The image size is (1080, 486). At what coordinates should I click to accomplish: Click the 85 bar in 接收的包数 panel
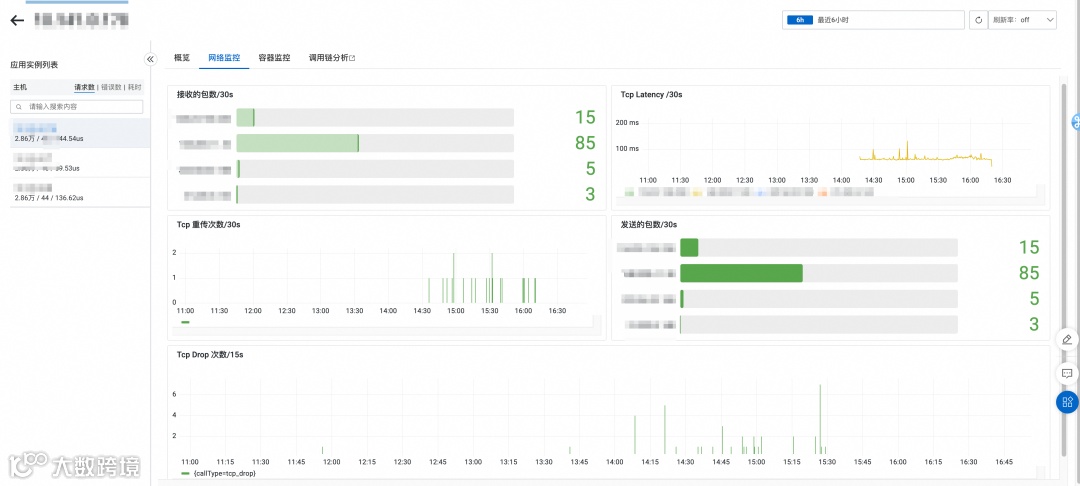tap(298, 143)
